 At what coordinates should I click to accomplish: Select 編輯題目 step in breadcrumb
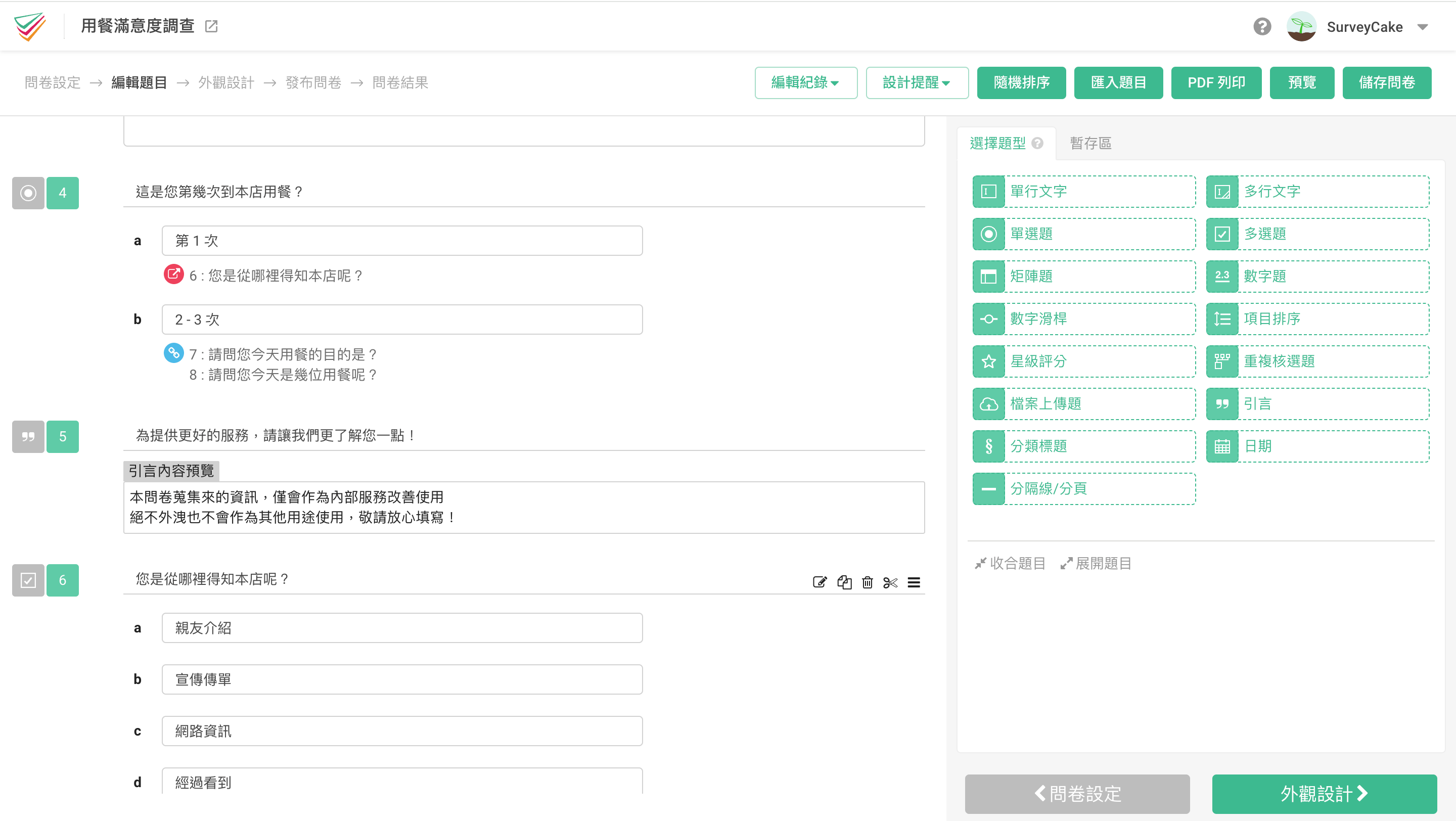(139, 82)
